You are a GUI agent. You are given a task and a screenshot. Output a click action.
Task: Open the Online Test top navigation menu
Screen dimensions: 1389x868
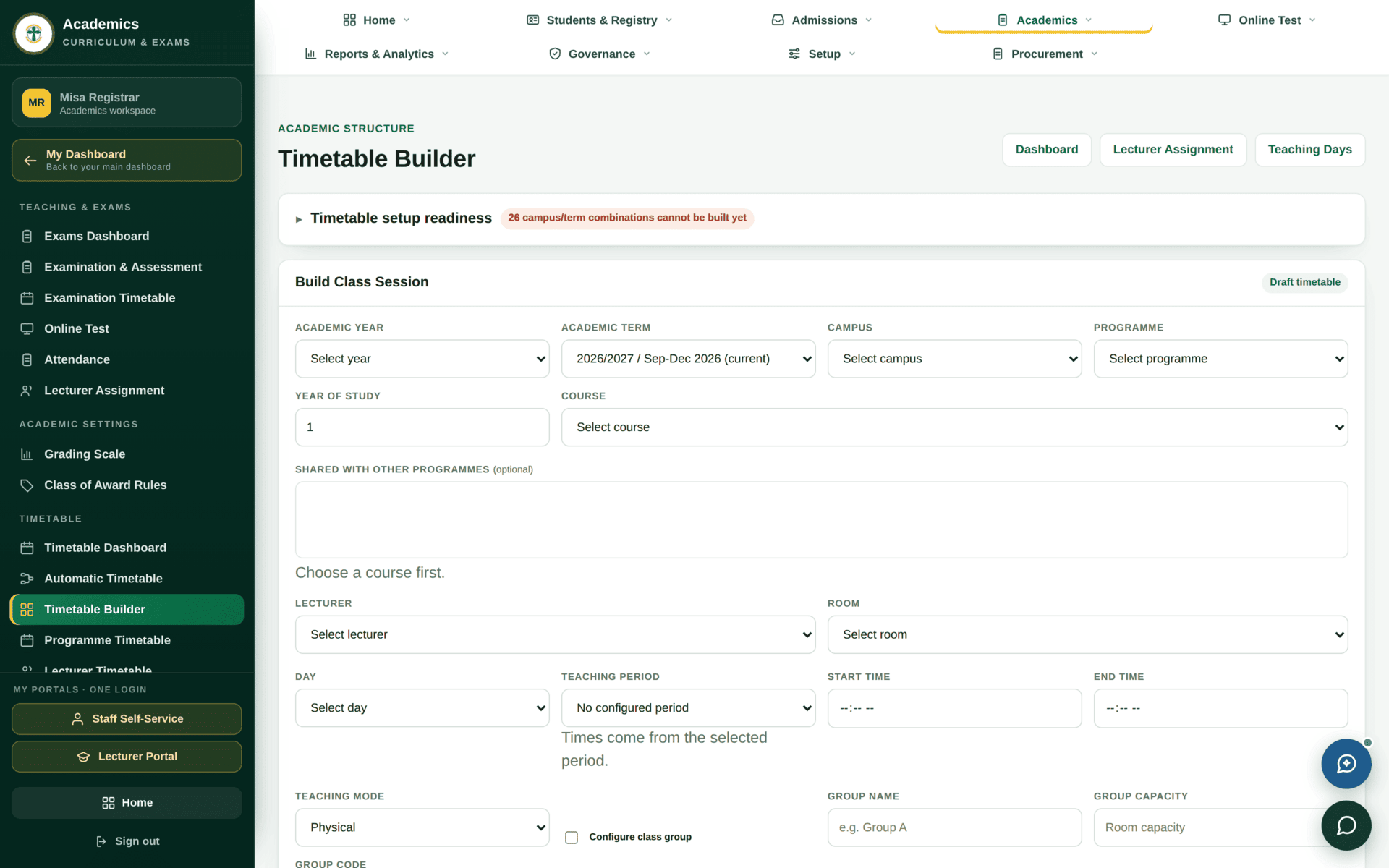(x=1266, y=20)
